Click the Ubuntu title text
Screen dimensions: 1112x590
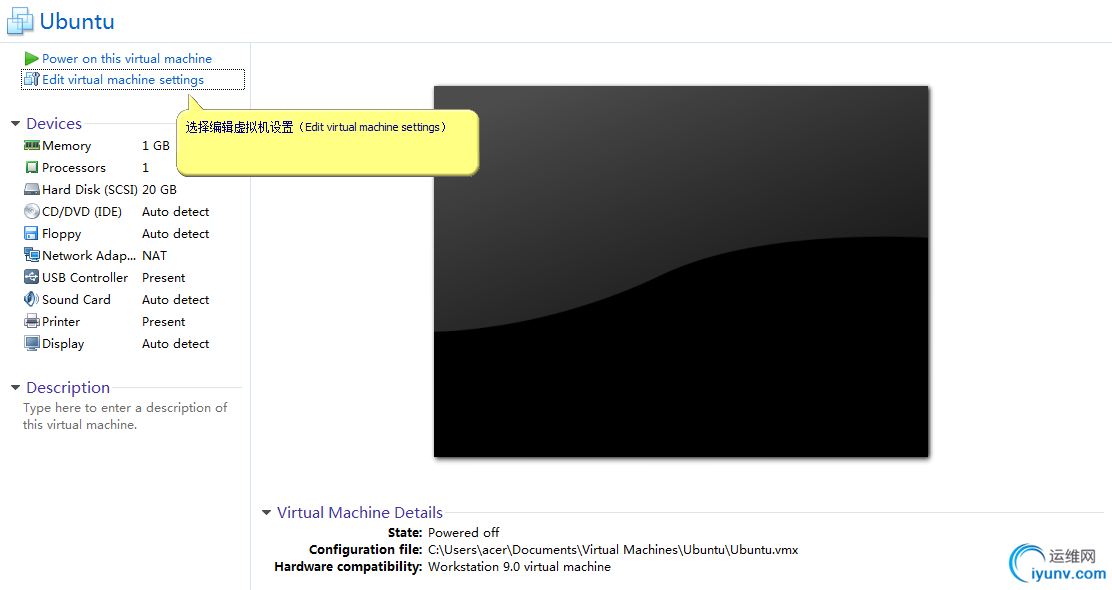[77, 21]
